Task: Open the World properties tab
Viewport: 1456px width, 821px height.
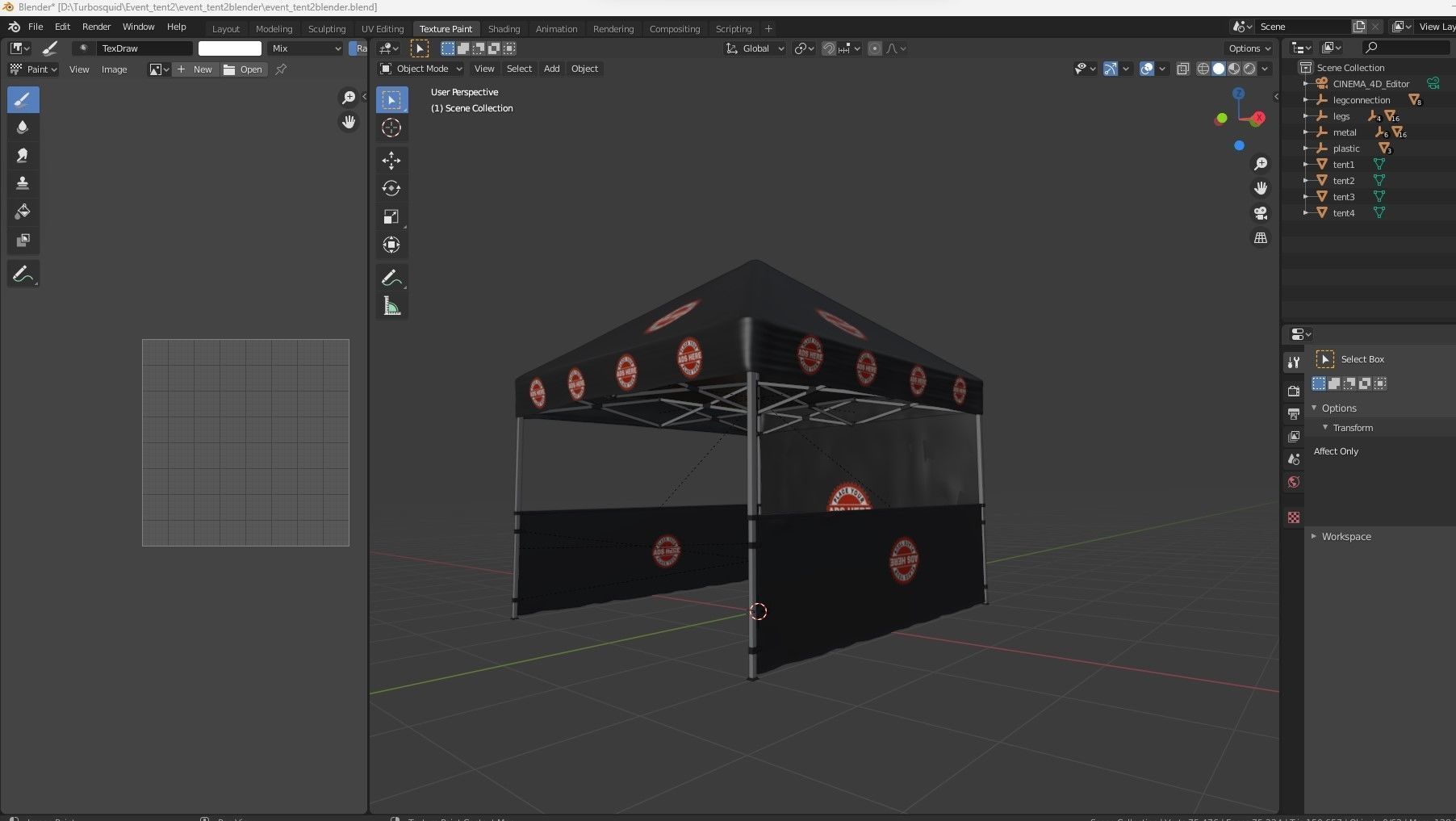Action: coord(1294,482)
